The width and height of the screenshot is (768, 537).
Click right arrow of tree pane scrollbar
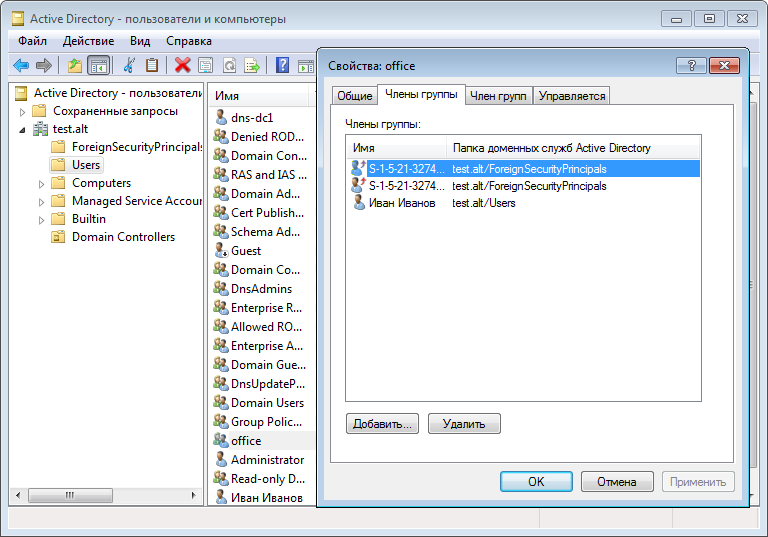point(193,495)
